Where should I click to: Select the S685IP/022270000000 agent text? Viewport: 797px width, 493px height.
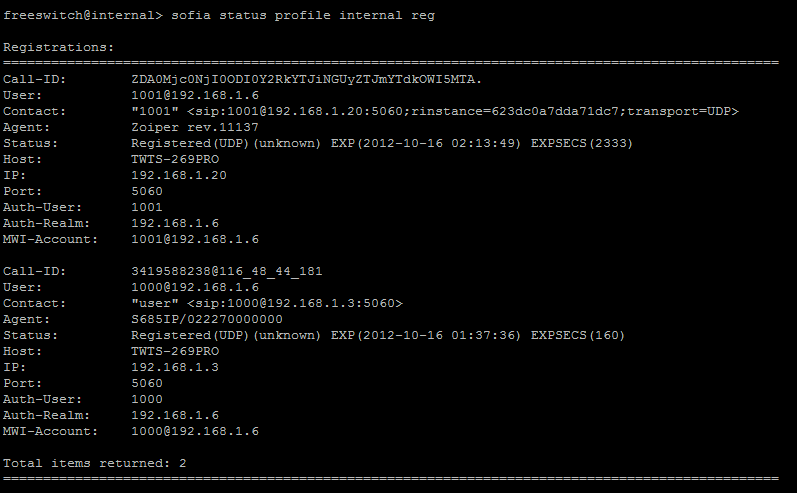point(207,319)
